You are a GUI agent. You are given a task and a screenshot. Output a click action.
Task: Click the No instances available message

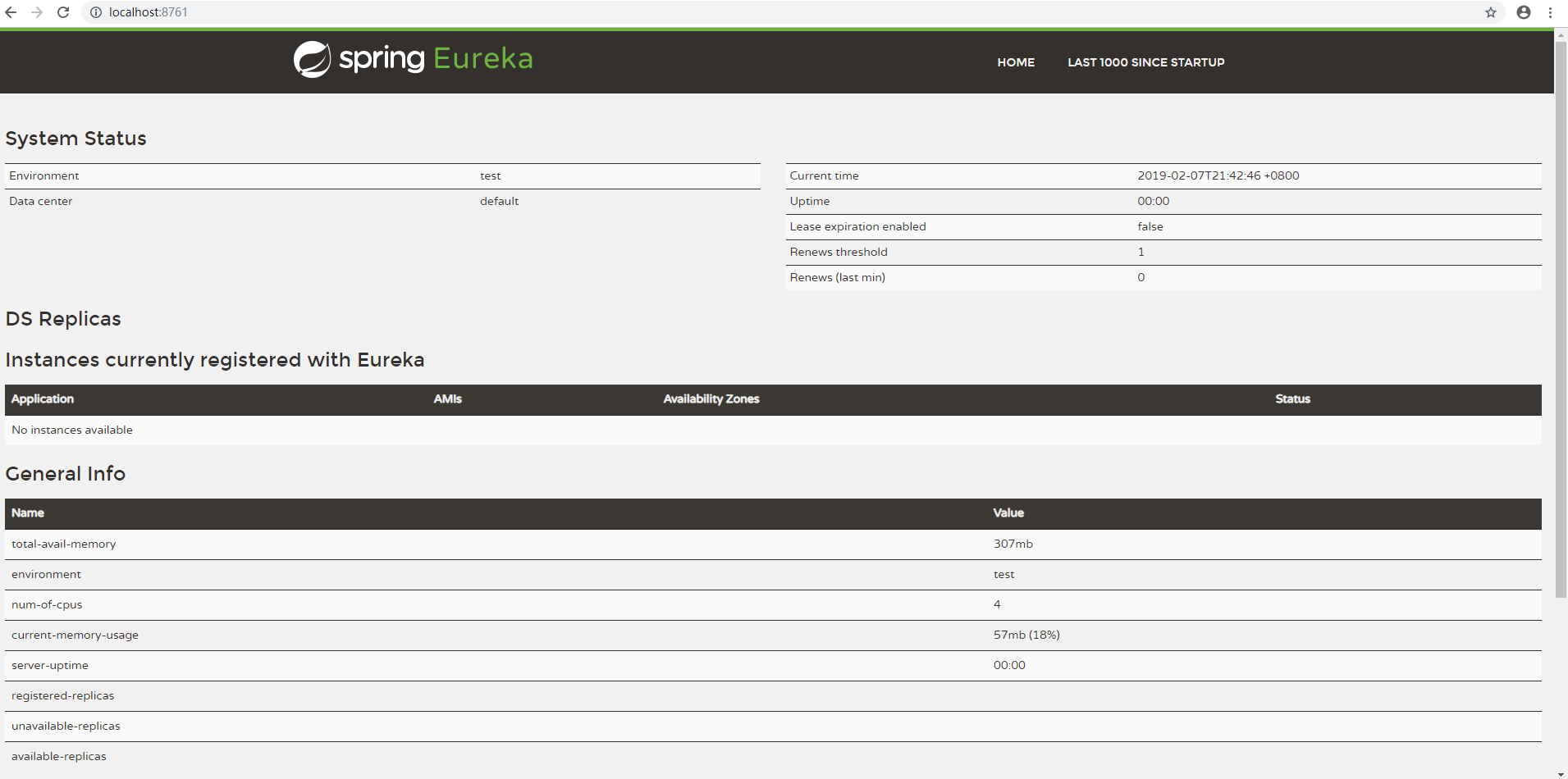coord(71,430)
